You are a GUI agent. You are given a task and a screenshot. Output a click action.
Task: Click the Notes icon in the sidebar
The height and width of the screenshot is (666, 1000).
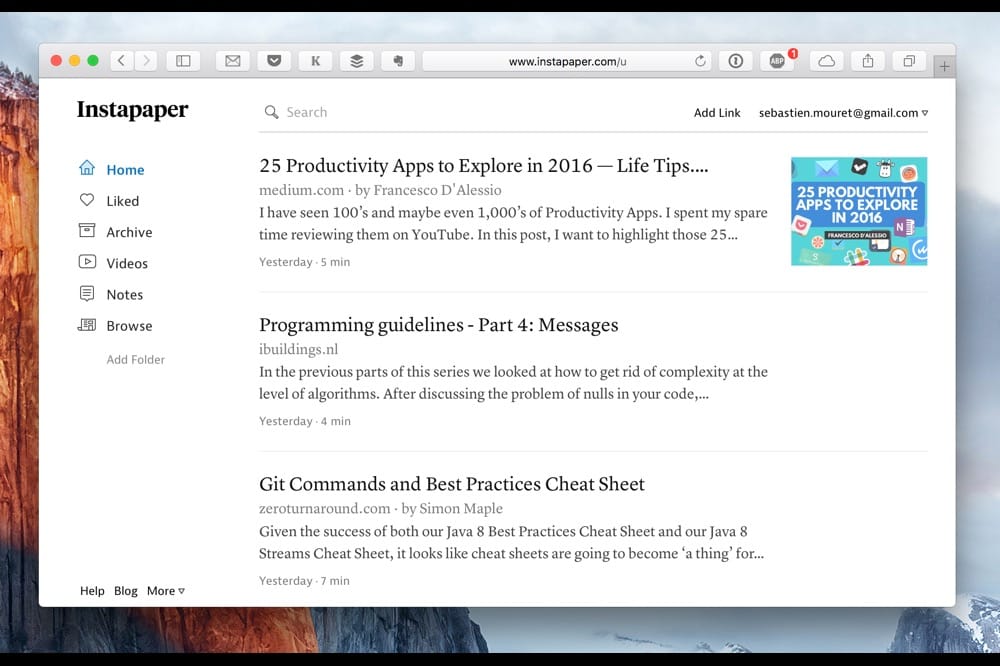point(88,294)
